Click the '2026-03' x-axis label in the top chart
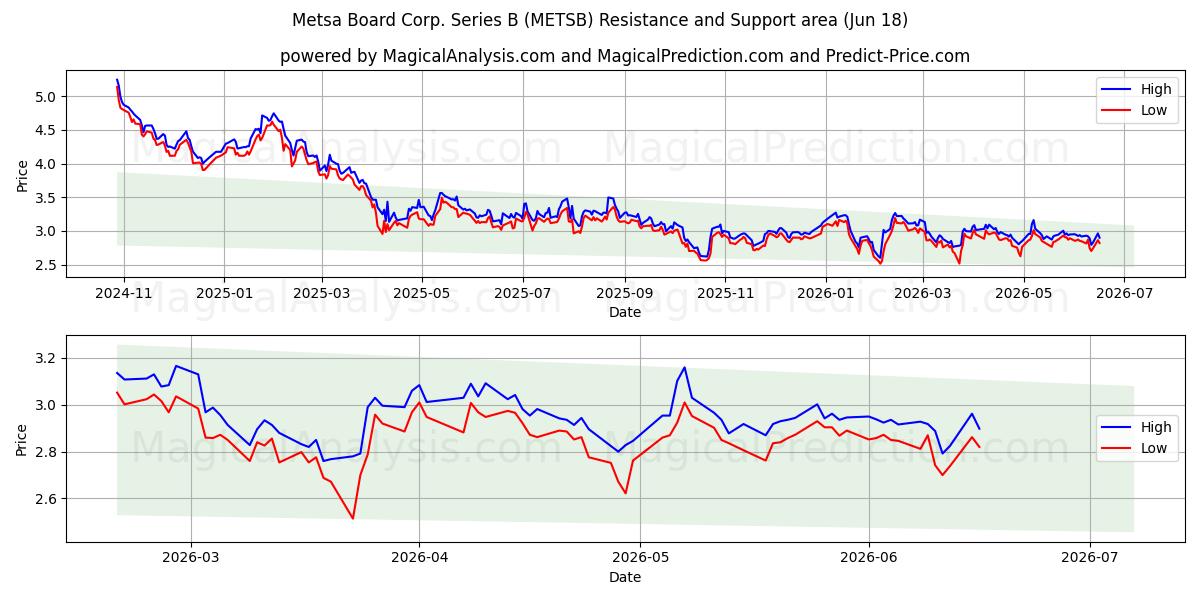Image resolution: width=1200 pixels, height=600 pixels. [x=922, y=293]
